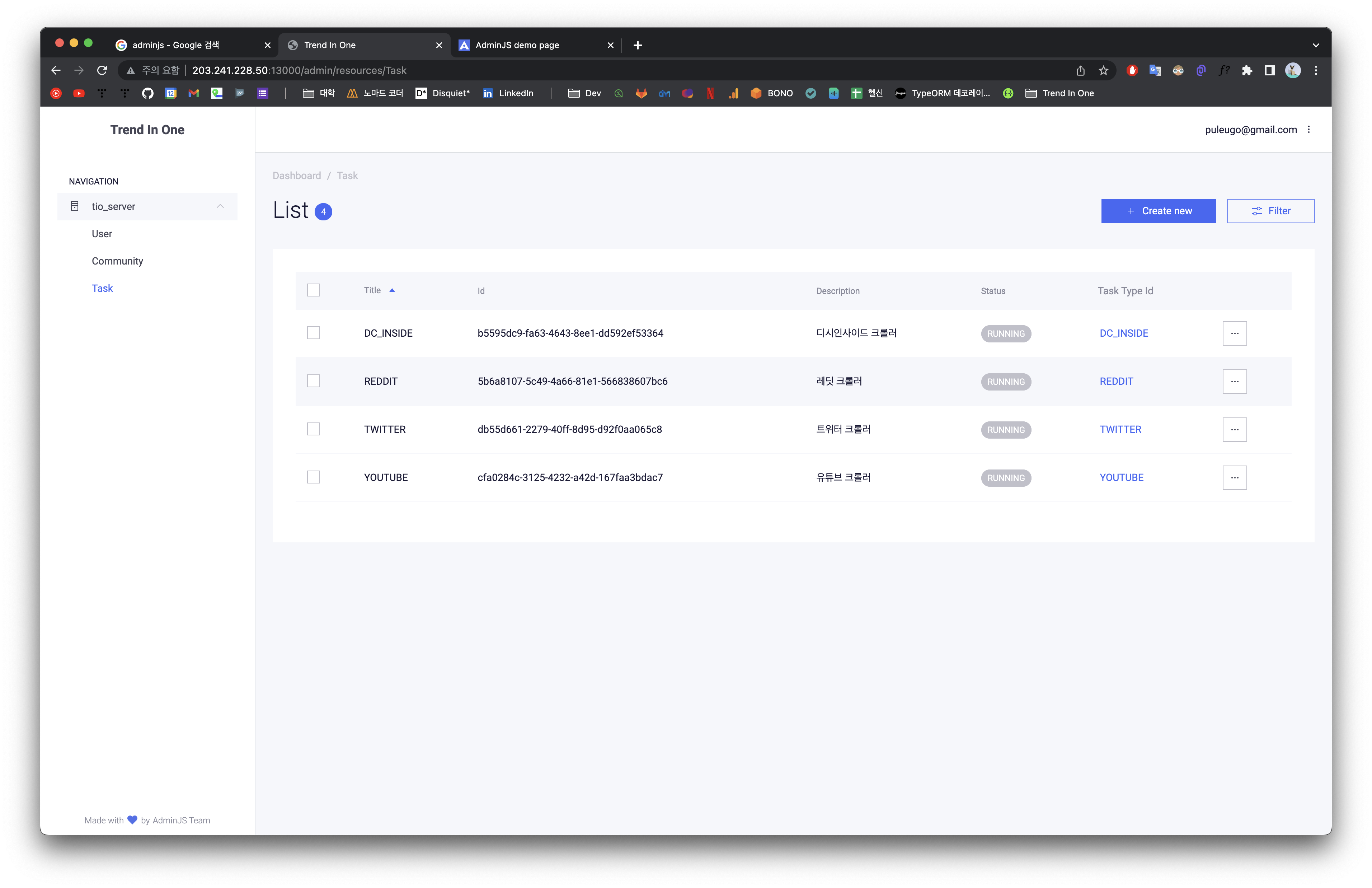Toggle Title column sort arrow

(392, 291)
